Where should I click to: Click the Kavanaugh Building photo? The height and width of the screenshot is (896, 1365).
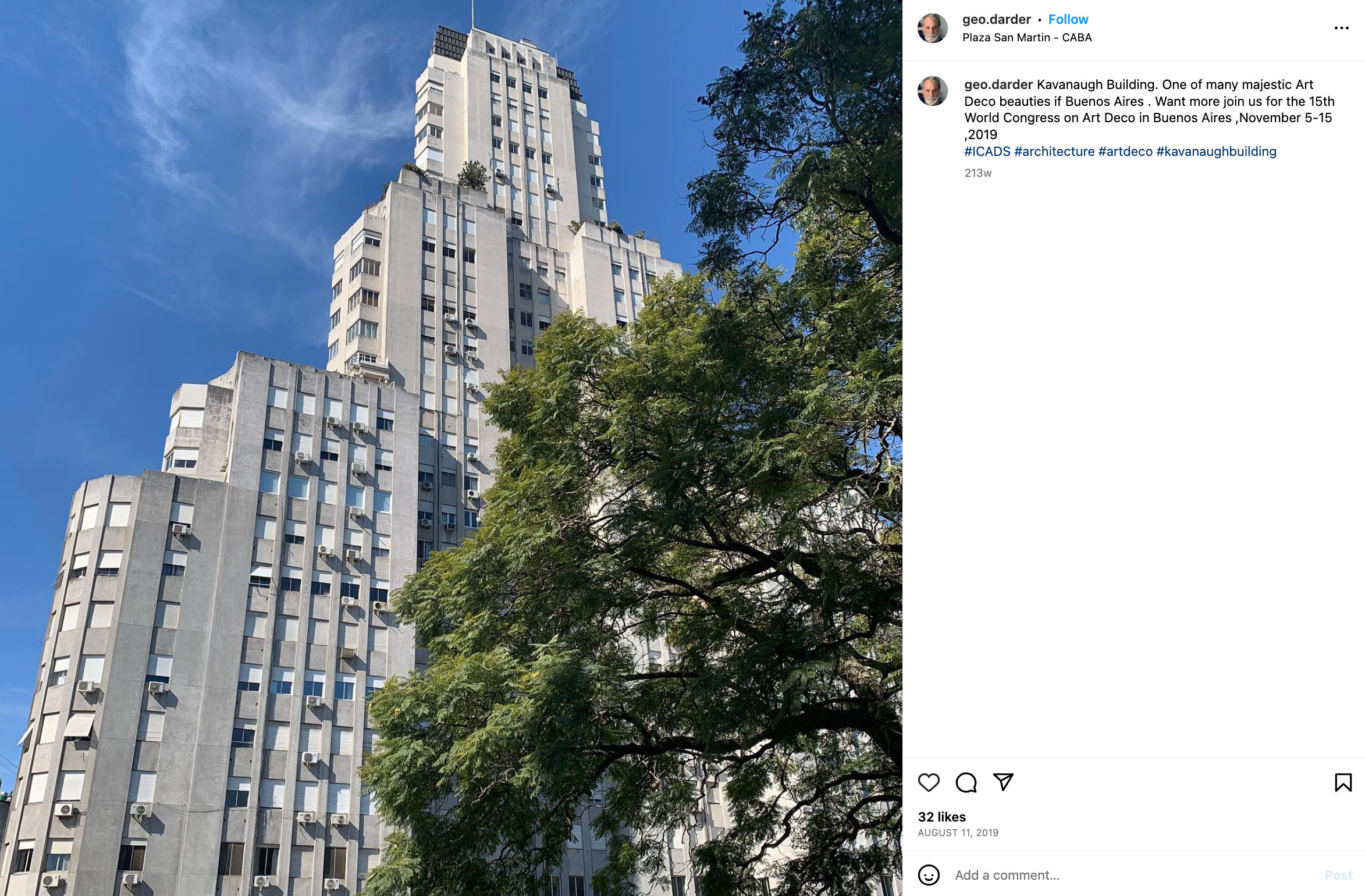pos(451,448)
